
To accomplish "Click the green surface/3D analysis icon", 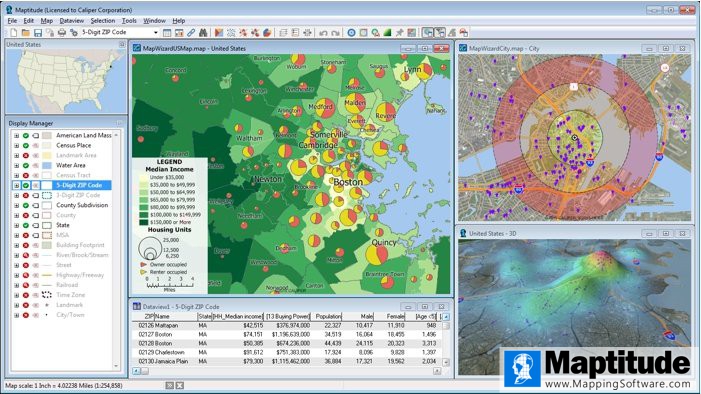I will (388, 33).
